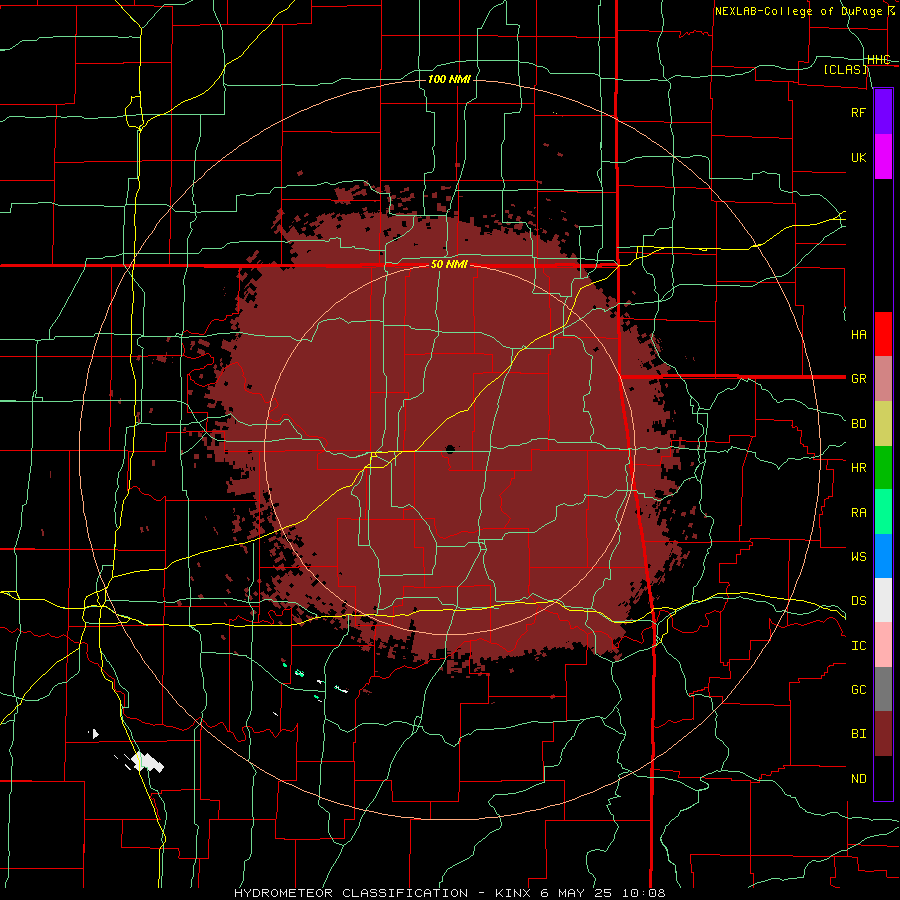900x900 pixels.
Task: Click the black radar site dot
Action: coord(450,449)
